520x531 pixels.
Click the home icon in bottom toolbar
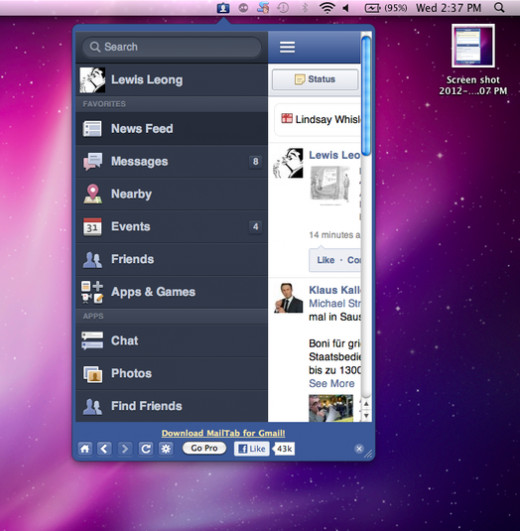coord(85,449)
